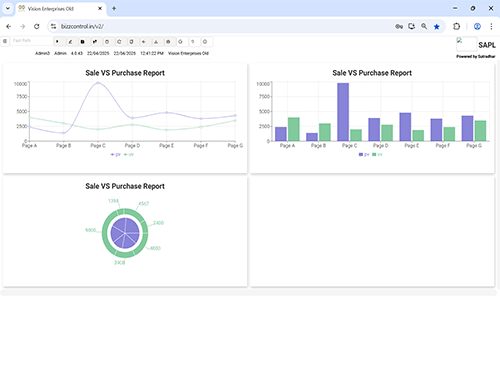Click the purple Page C bar
500x368 pixels.
(343, 112)
